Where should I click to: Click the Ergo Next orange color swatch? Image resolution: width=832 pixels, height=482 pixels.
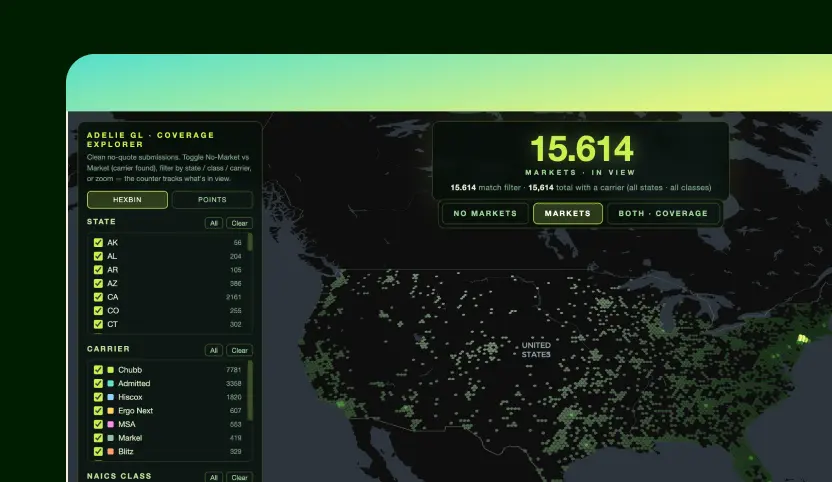pyautogui.click(x=111, y=411)
